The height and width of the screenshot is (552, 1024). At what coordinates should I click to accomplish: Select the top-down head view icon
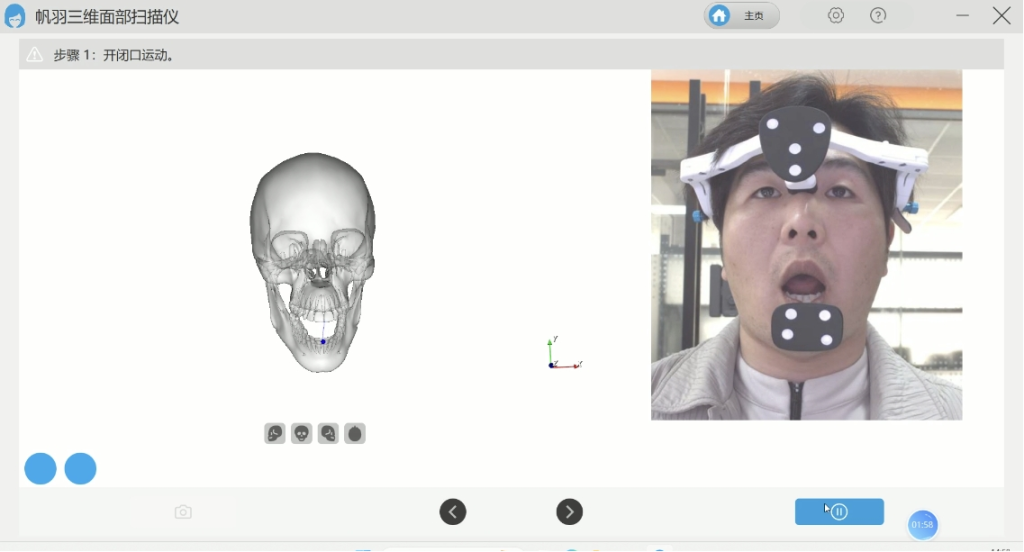click(x=355, y=434)
